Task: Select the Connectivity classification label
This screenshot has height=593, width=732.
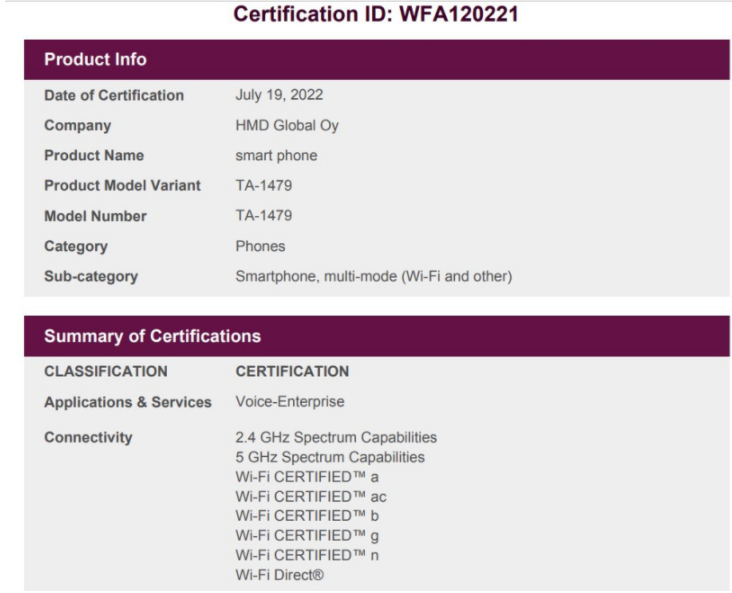Action: tap(88, 438)
